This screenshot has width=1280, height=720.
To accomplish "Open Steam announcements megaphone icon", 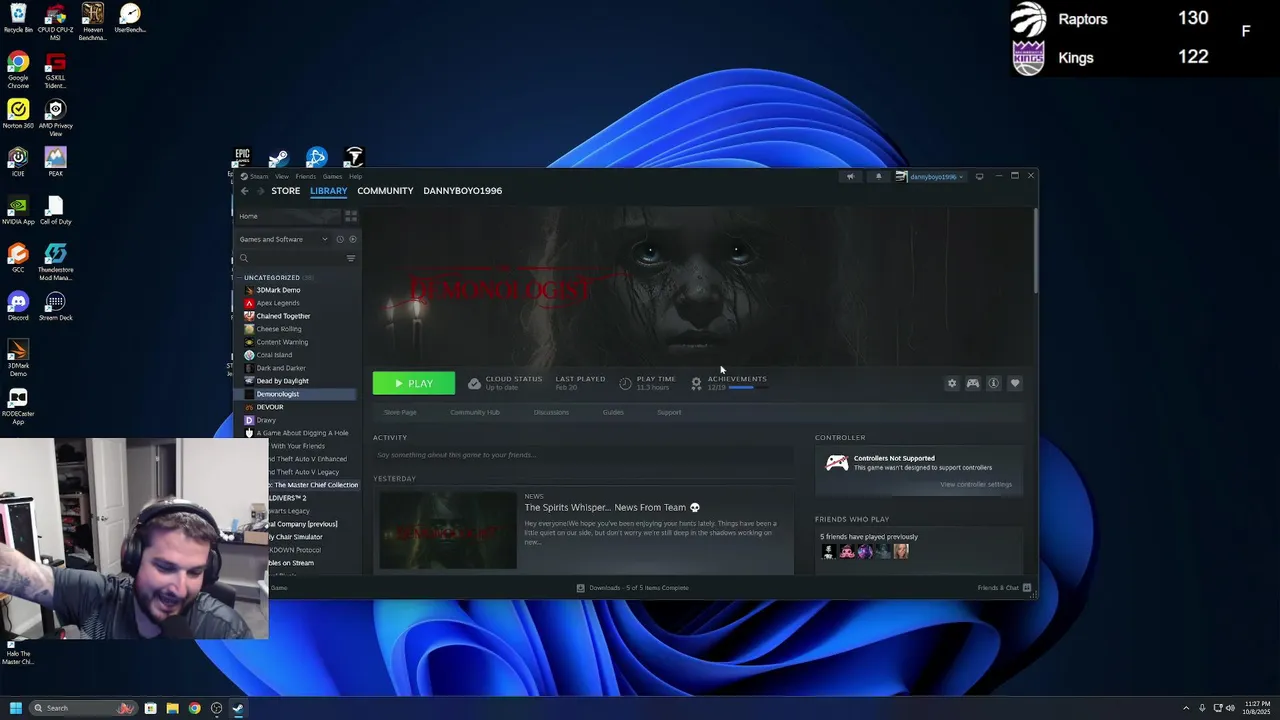I will (x=850, y=176).
